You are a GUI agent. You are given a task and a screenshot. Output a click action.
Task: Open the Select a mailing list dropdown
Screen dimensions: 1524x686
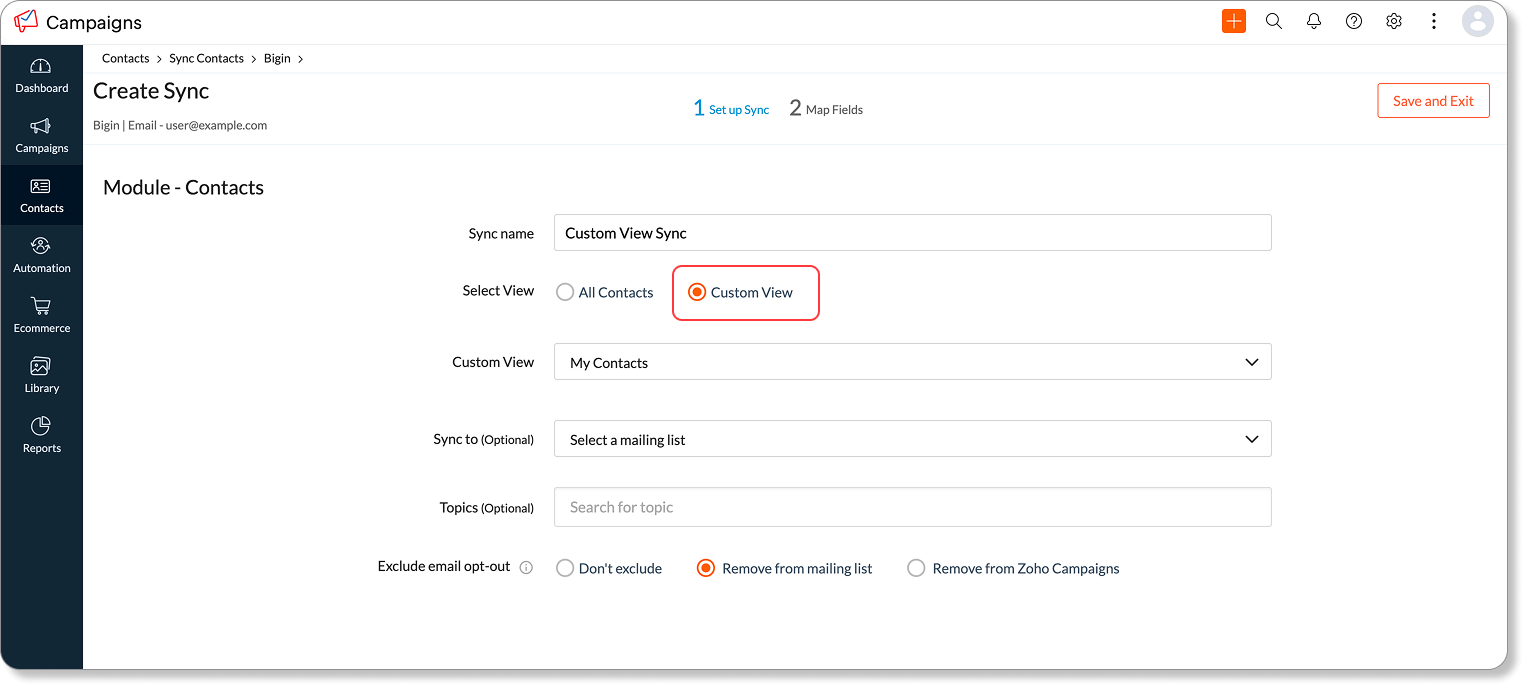tap(912, 439)
